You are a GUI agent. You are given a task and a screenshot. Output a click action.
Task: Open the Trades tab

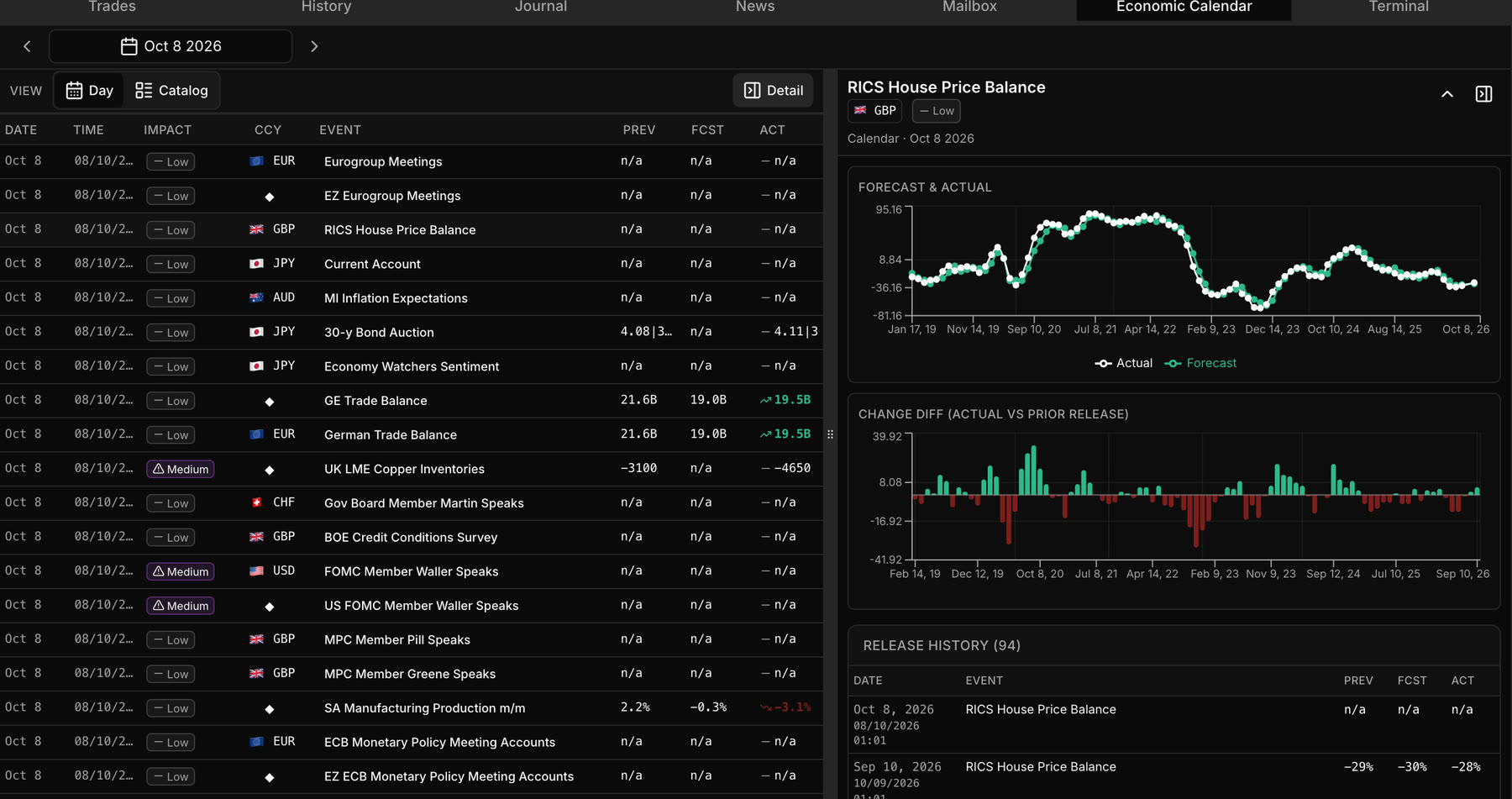[x=112, y=7]
